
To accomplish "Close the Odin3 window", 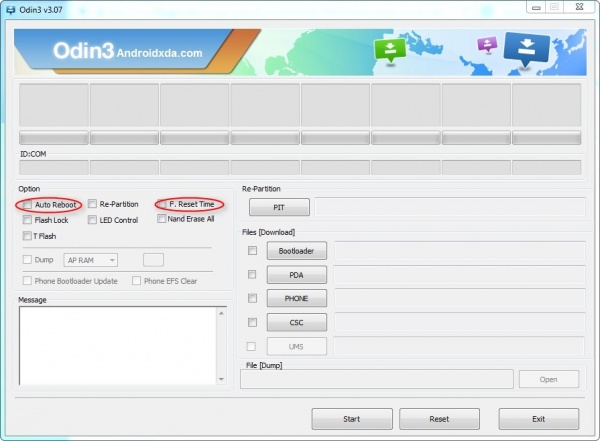I will 580,7.
